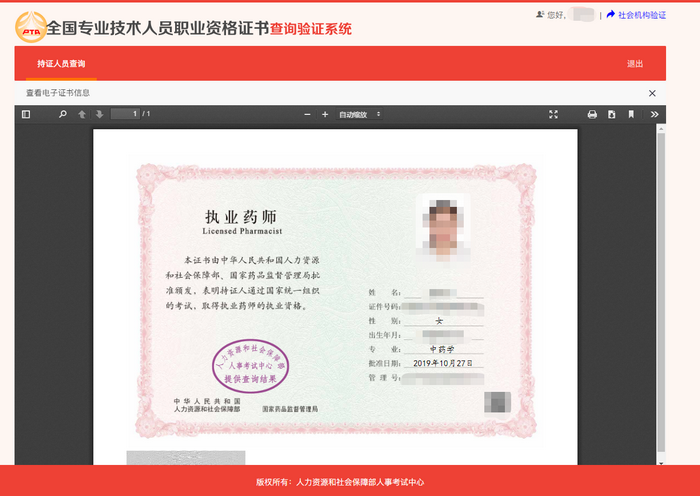
Task: Click the page number input field
Action: point(125,115)
